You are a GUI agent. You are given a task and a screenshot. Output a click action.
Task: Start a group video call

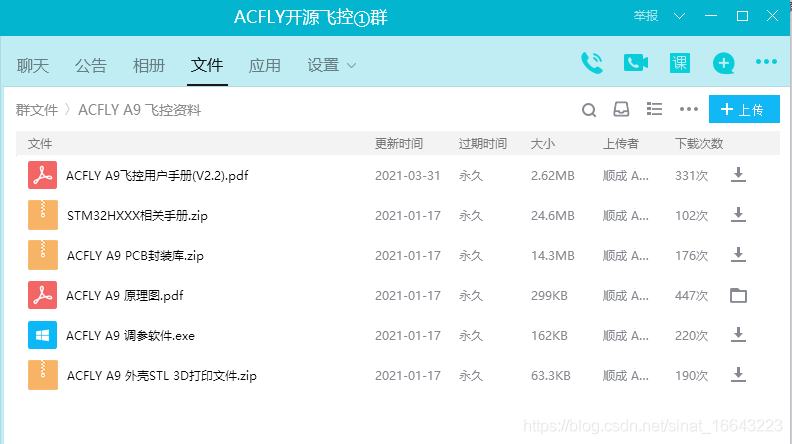tap(636, 63)
